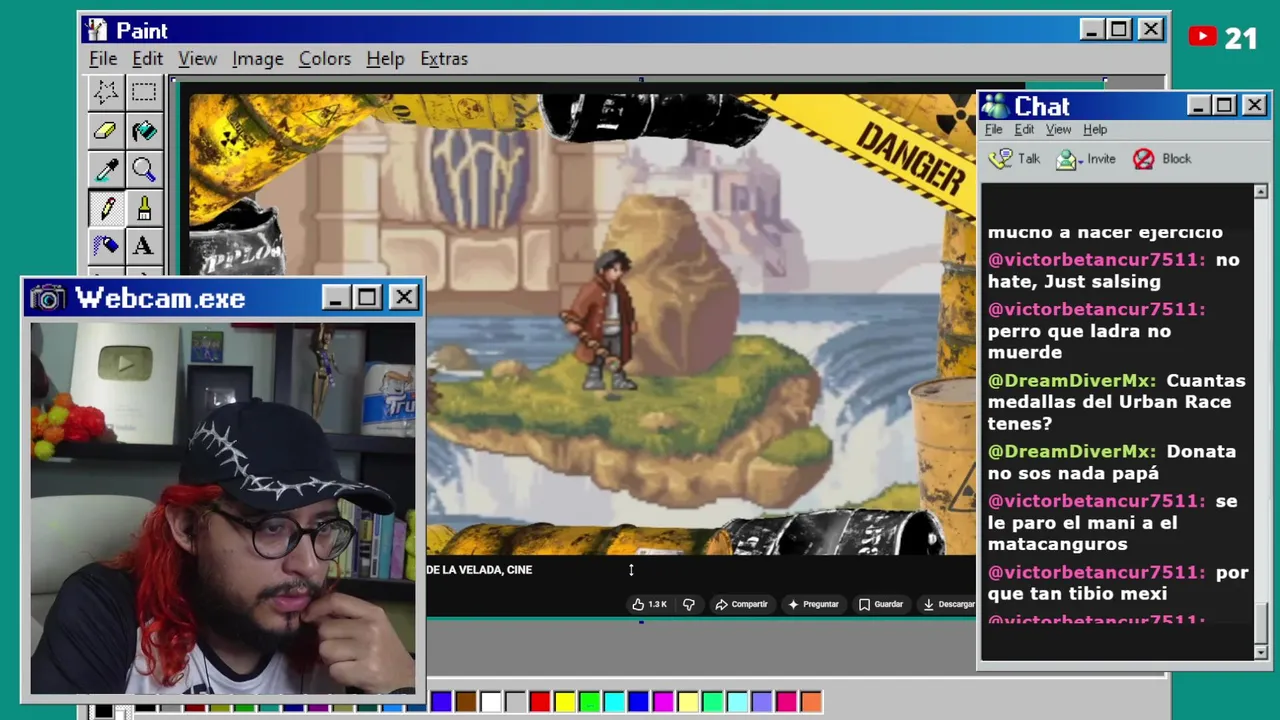Screen dimensions: 1280x720
Task: Pick the hot pink palette swatch
Action: (x=786, y=702)
